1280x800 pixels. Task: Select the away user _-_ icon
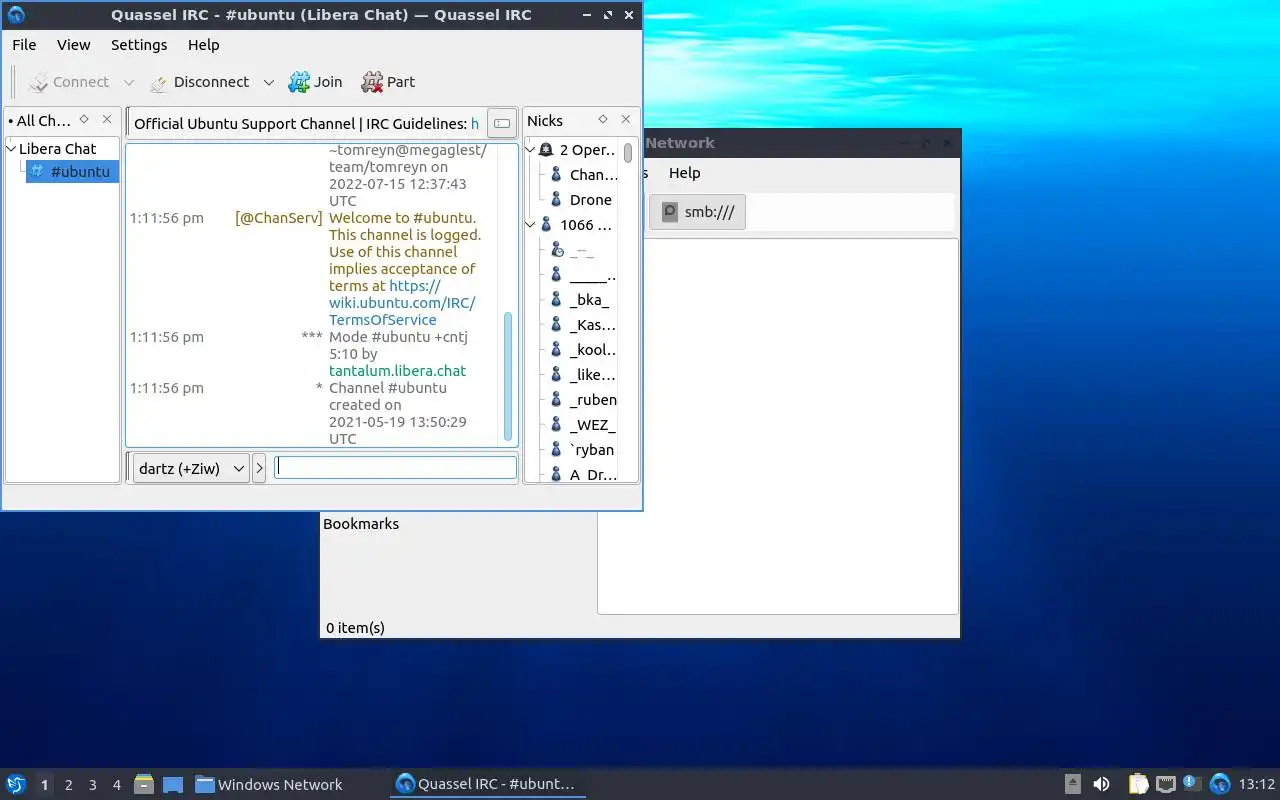[x=557, y=250]
